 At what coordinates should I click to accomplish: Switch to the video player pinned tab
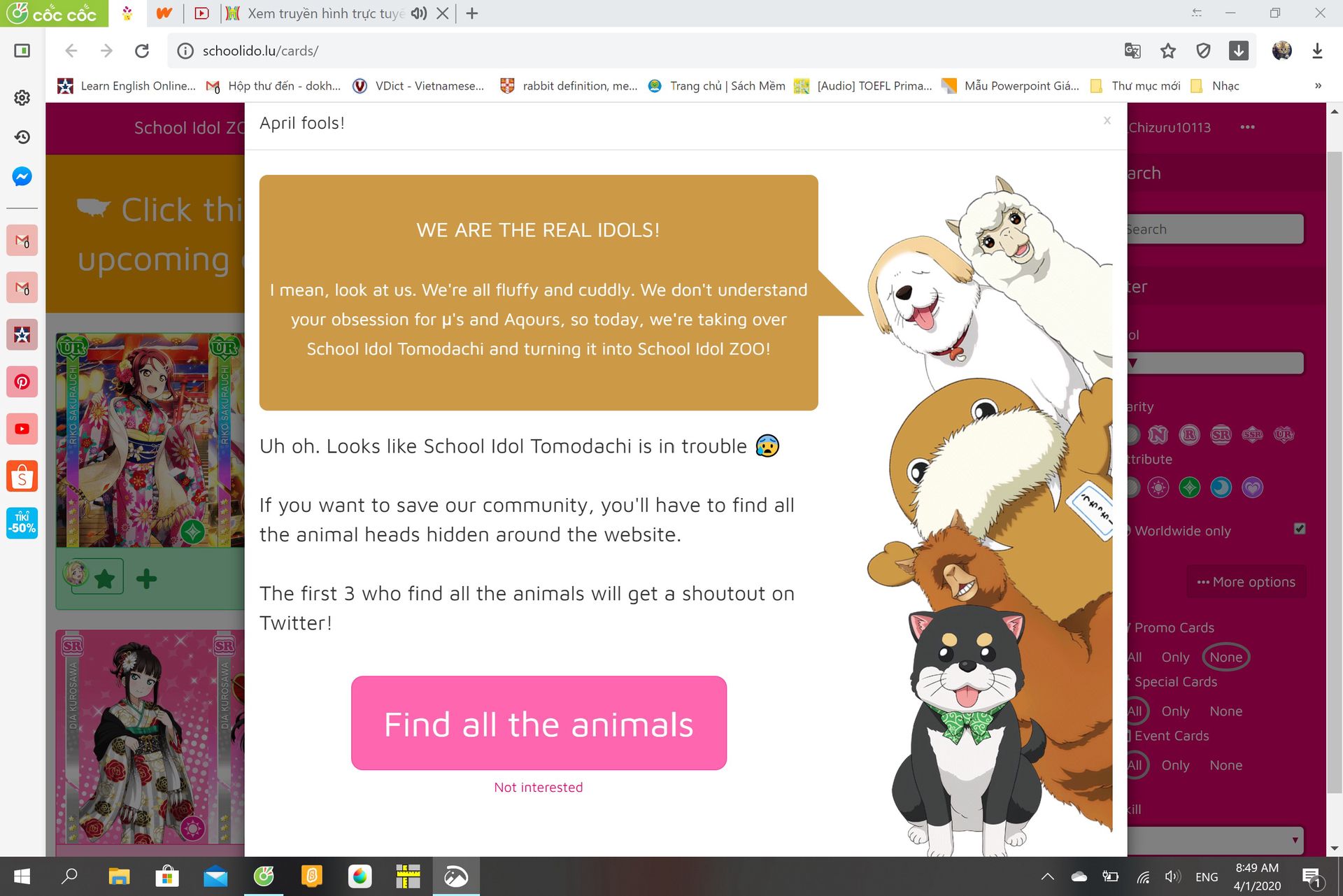click(201, 13)
